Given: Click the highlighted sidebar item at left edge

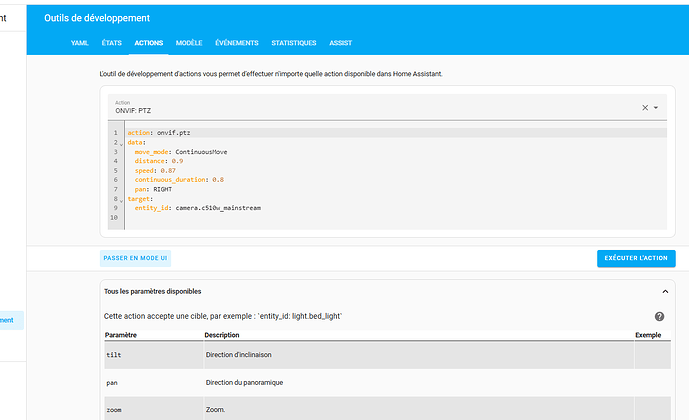Looking at the screenshot, I should (x=11, y=320).
